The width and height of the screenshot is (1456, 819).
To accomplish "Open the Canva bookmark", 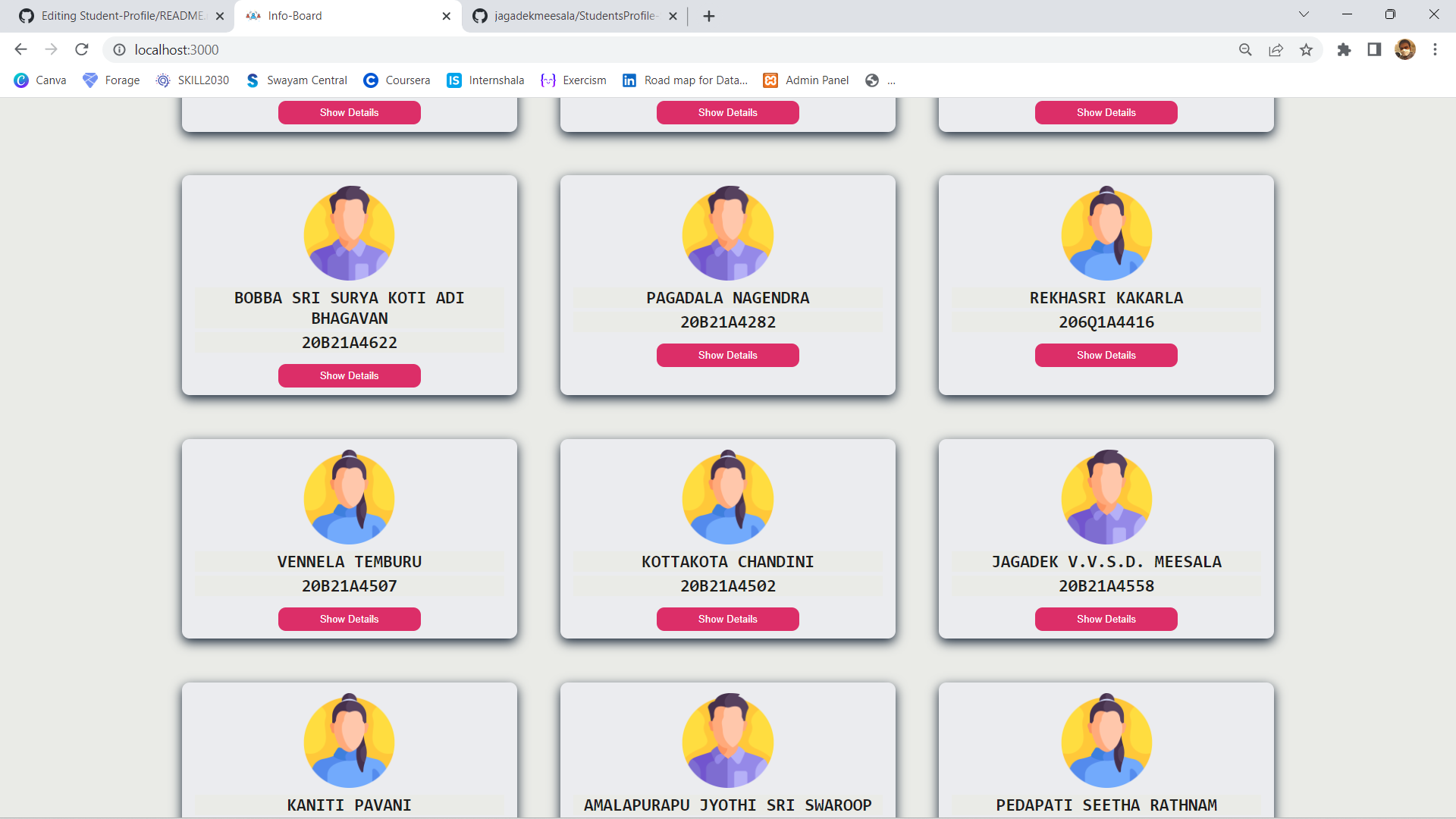I will pos(39,80).
